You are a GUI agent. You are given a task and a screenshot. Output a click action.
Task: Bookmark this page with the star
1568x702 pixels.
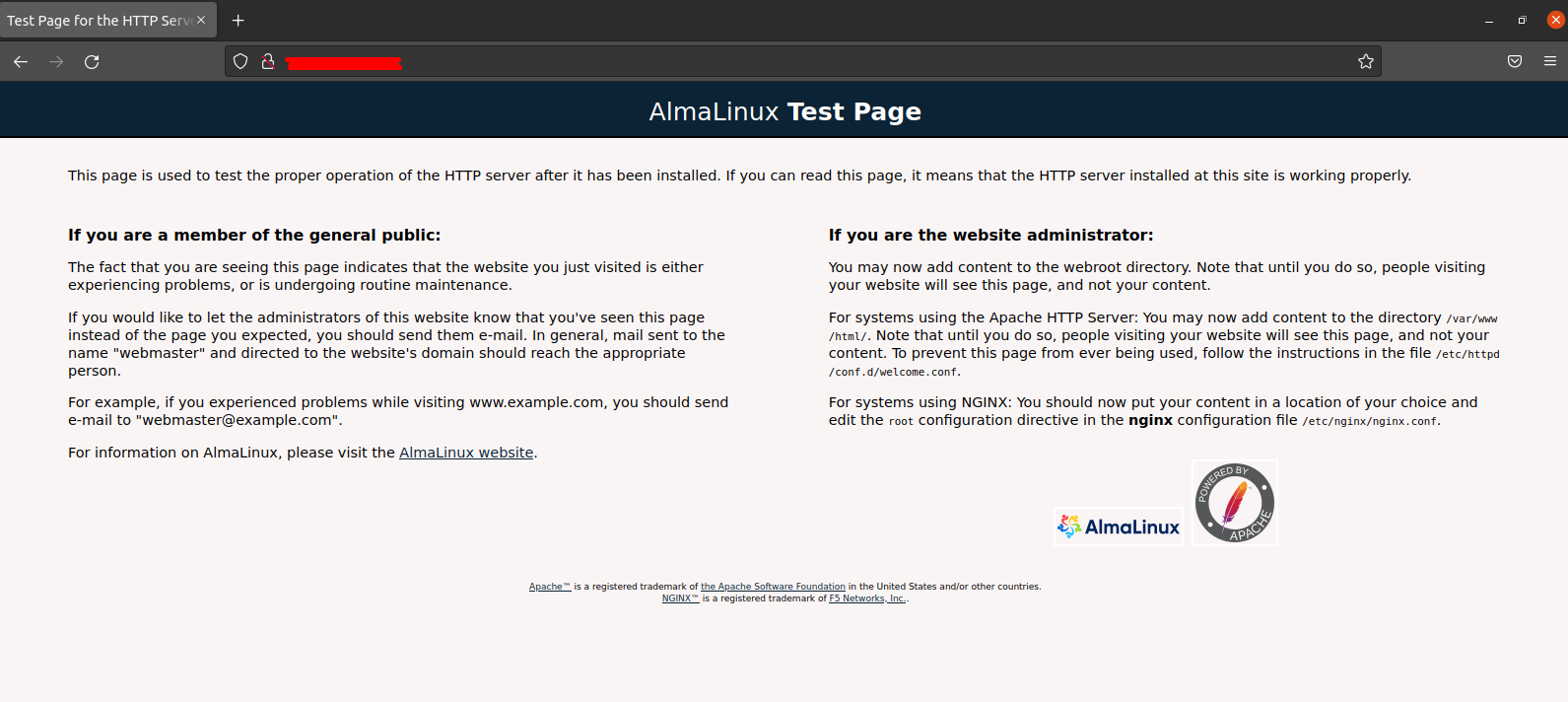click(x=1365, y=61)
